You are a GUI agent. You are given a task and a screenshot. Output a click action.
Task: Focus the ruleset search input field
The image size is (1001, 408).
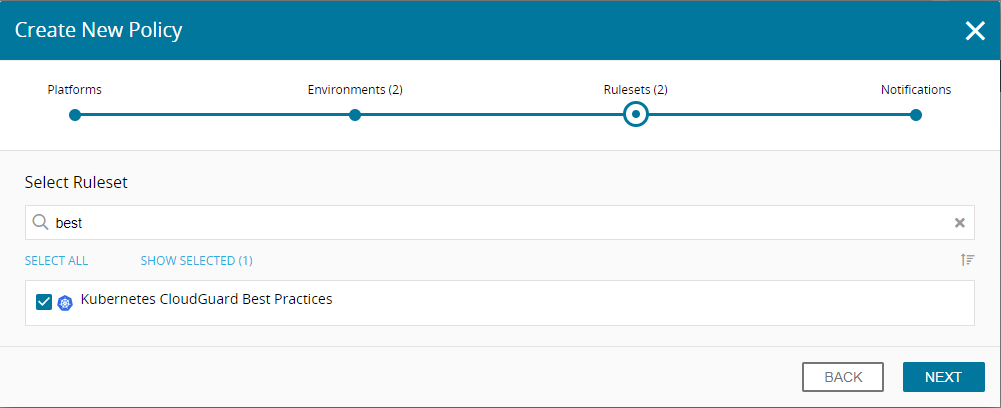coord(500,223)
